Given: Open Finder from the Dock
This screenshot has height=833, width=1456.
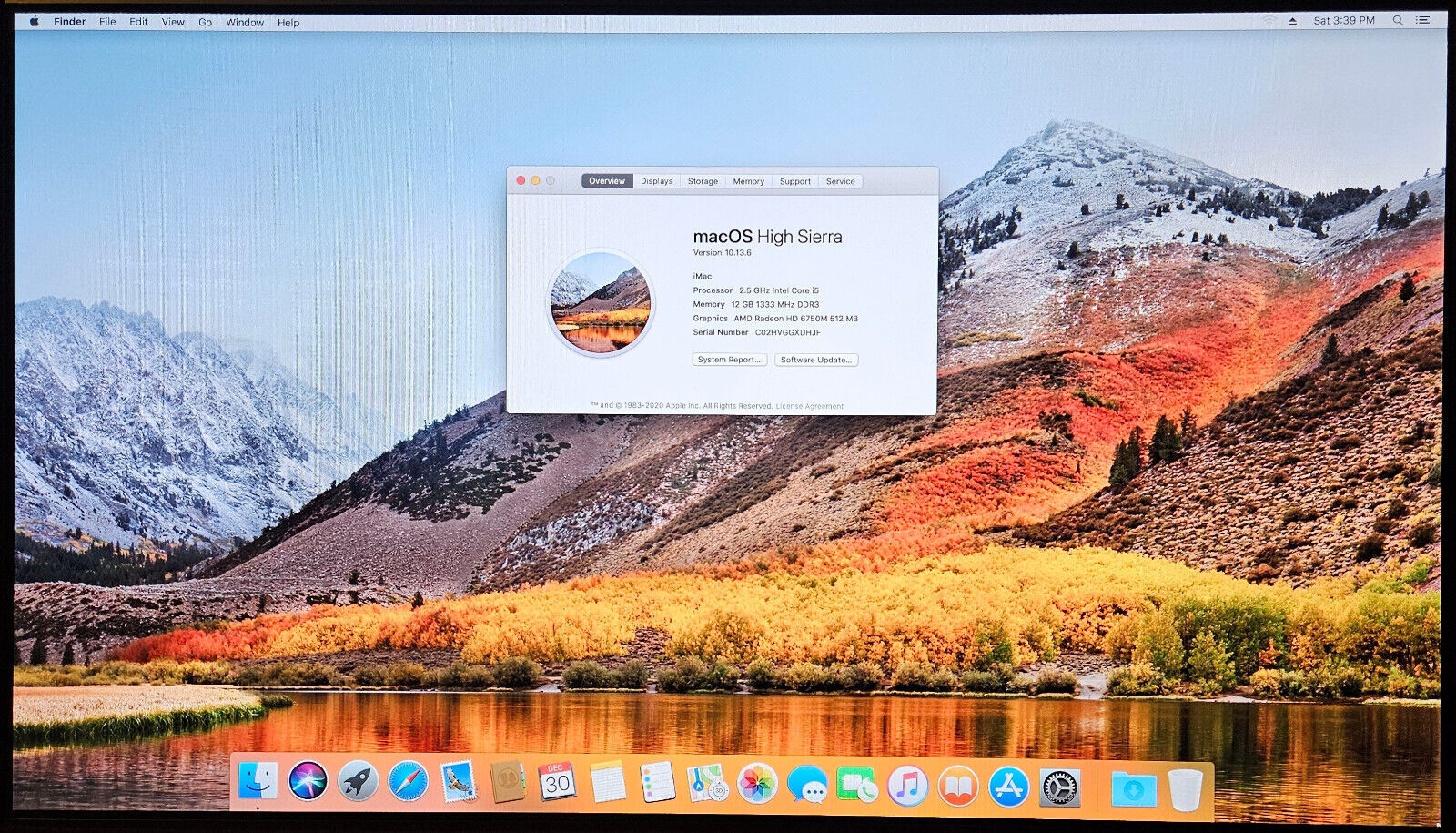Looking at the screenshot, I should click(258, 781).
